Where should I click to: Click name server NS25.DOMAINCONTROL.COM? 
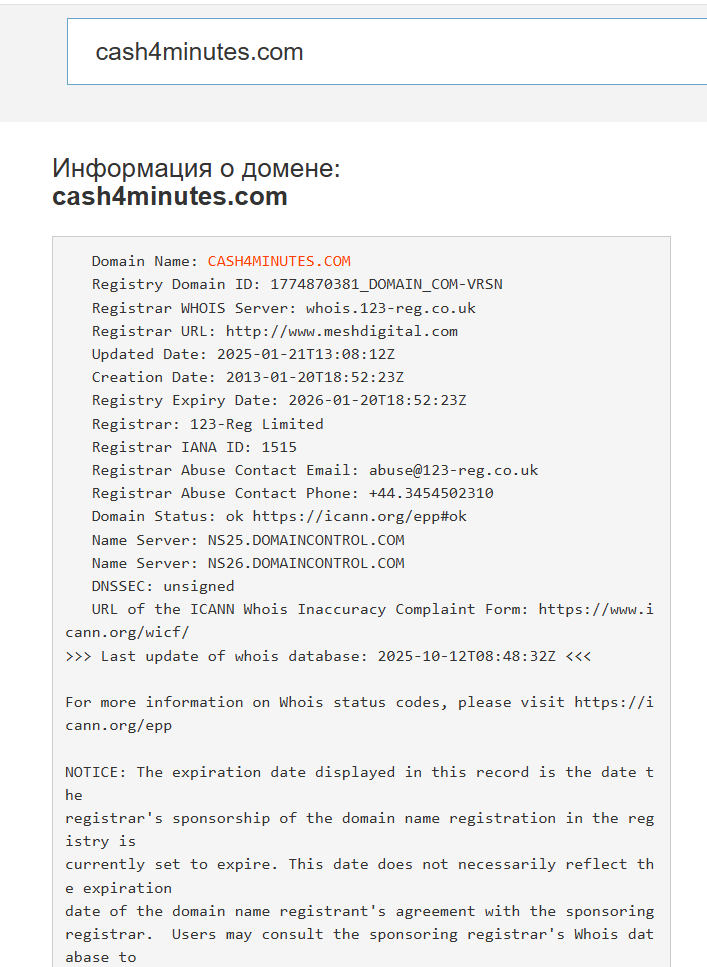tap(306, 540)
